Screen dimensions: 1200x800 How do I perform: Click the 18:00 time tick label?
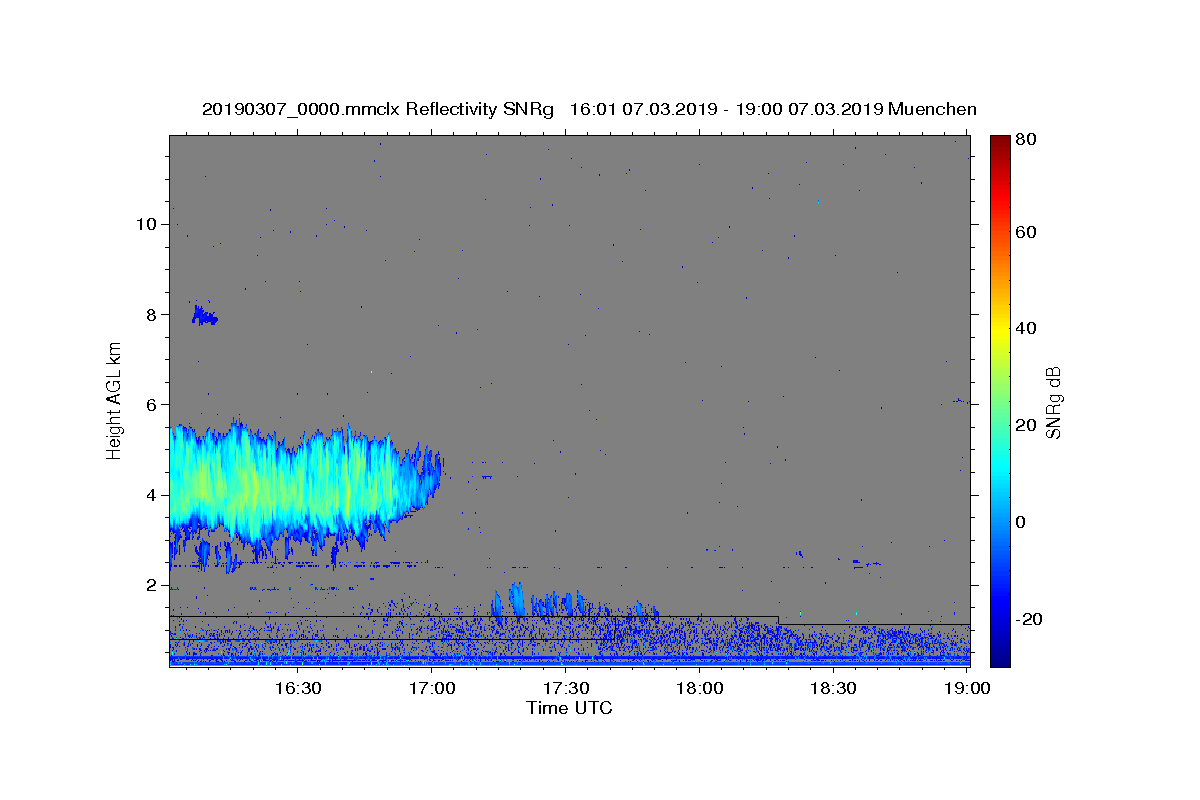point(699,688)
